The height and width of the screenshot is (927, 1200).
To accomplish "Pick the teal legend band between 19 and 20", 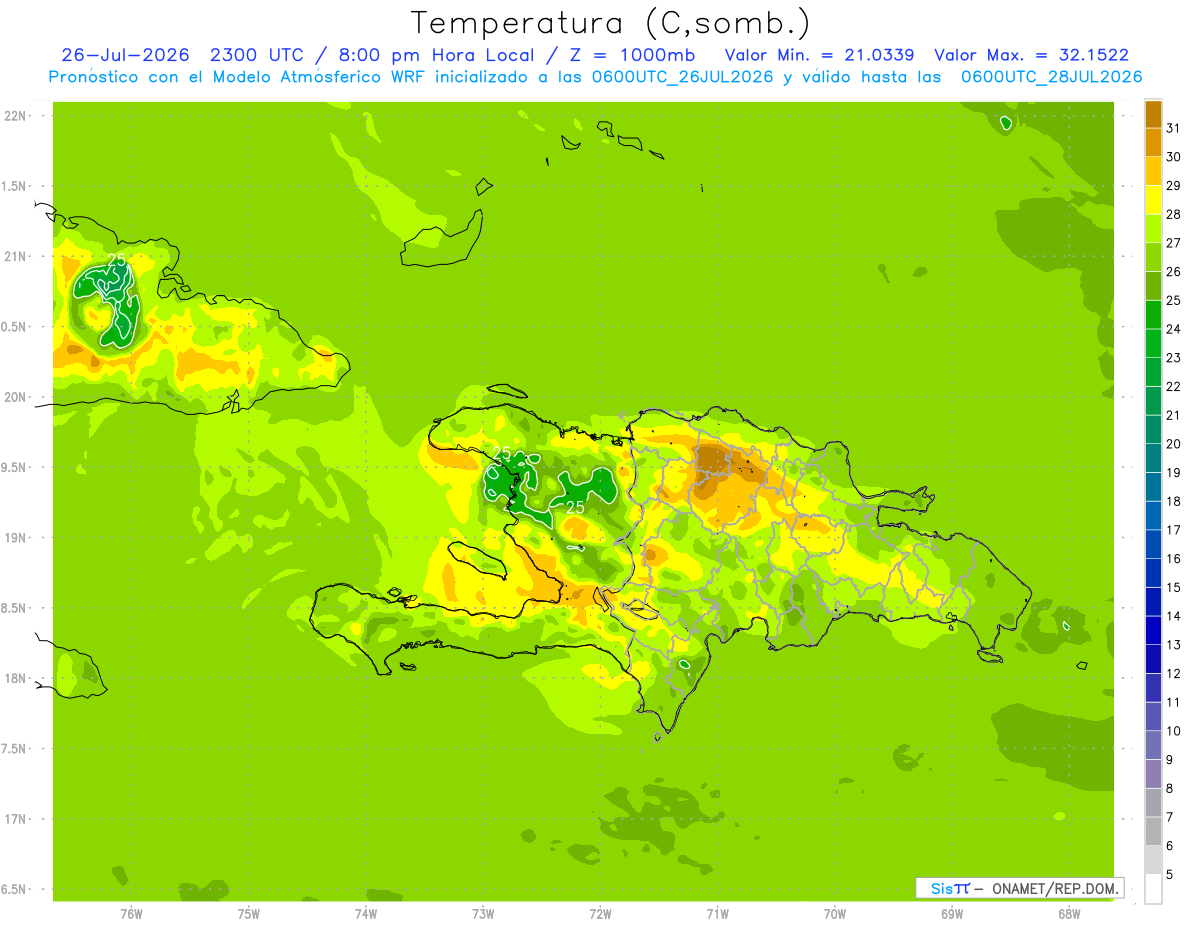I will (x=1153, y=458).
